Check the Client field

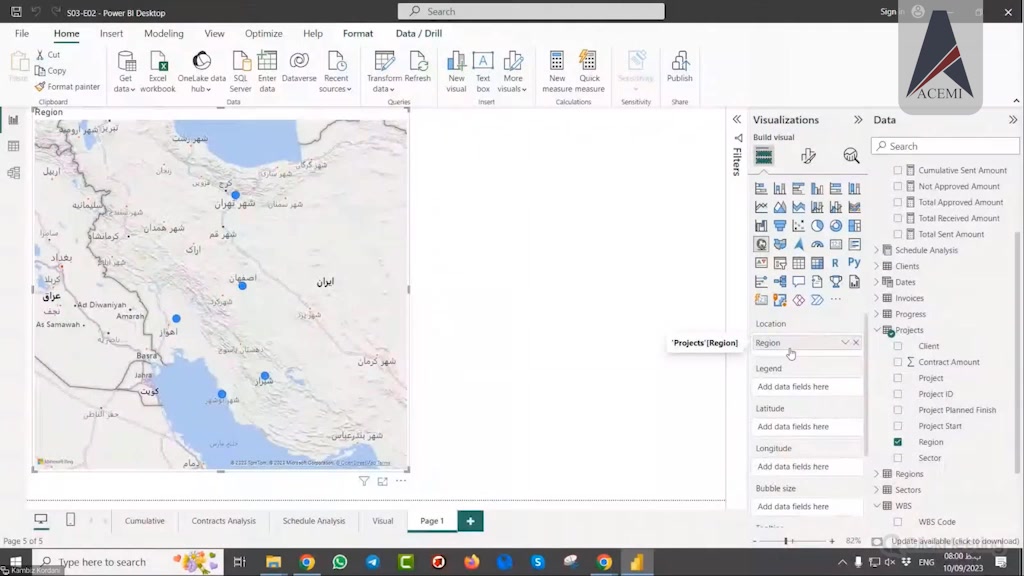898,346
